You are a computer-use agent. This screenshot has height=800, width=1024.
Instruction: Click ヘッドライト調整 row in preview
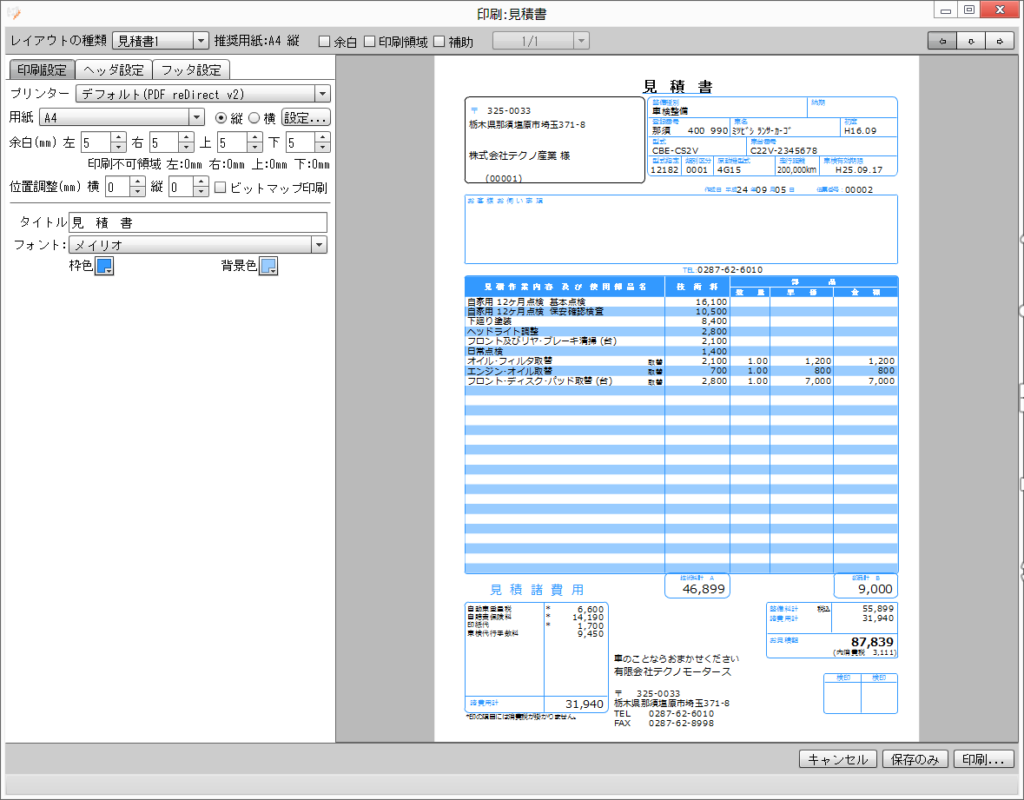click(681, 331)
